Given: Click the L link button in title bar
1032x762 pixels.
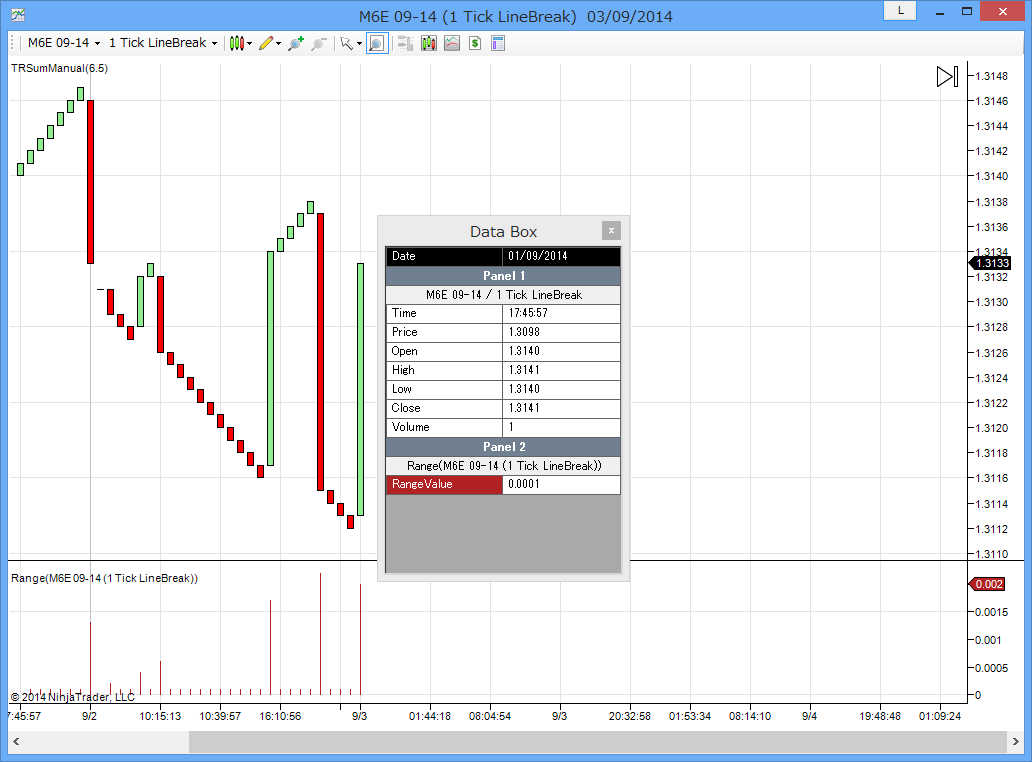Looking at the screenshot, I should [900, 11].
